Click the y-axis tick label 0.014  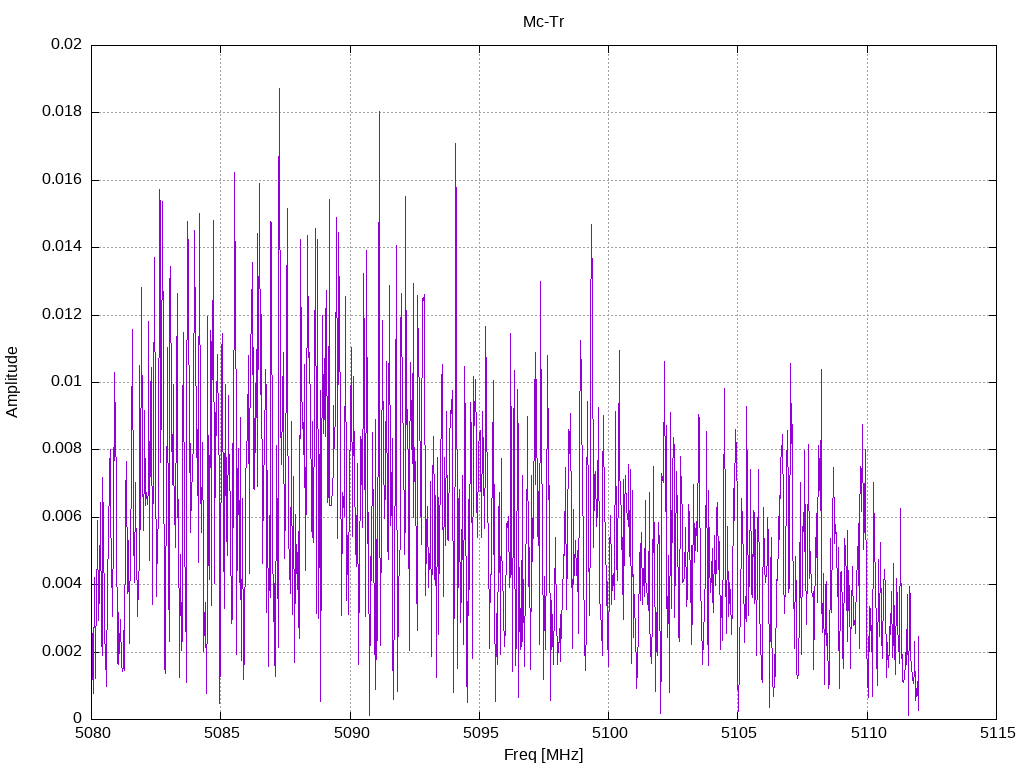tap(62, 246)
